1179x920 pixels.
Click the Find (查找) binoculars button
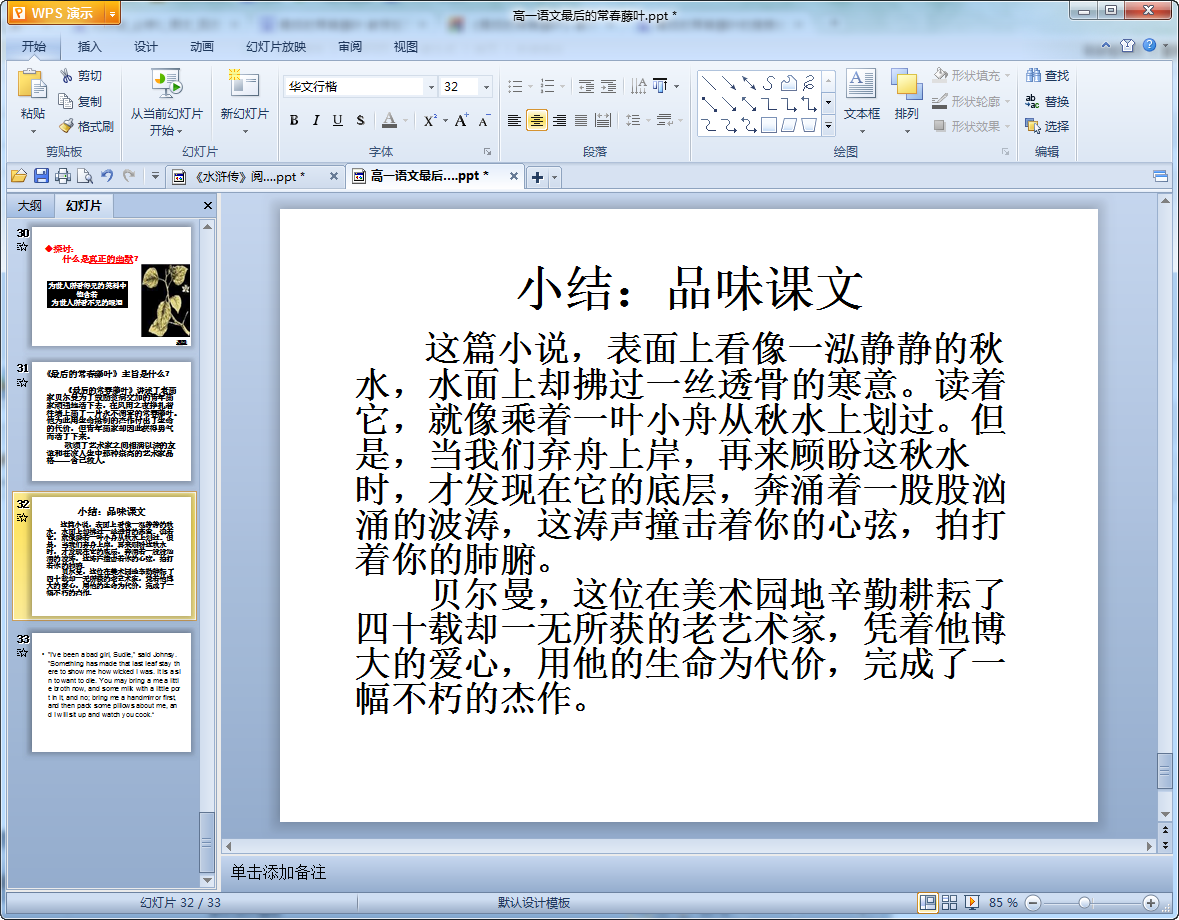(x=1047, y=76)
